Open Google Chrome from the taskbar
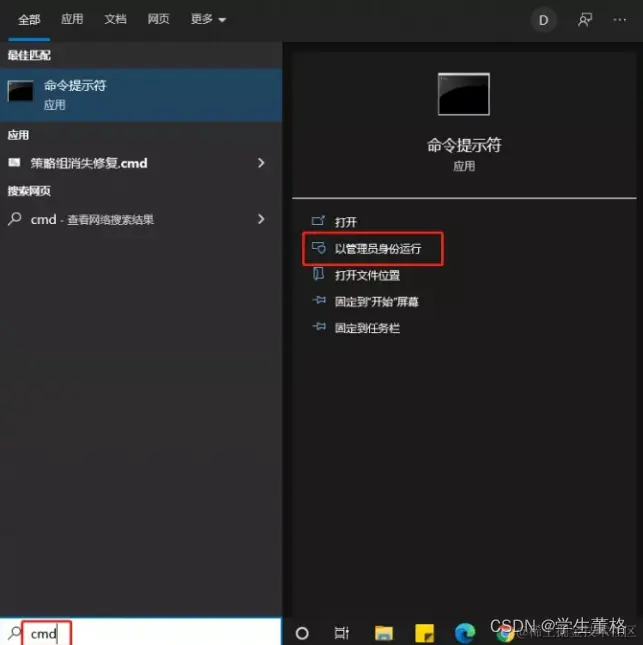 pyautogui.click(x=506, y=633)
